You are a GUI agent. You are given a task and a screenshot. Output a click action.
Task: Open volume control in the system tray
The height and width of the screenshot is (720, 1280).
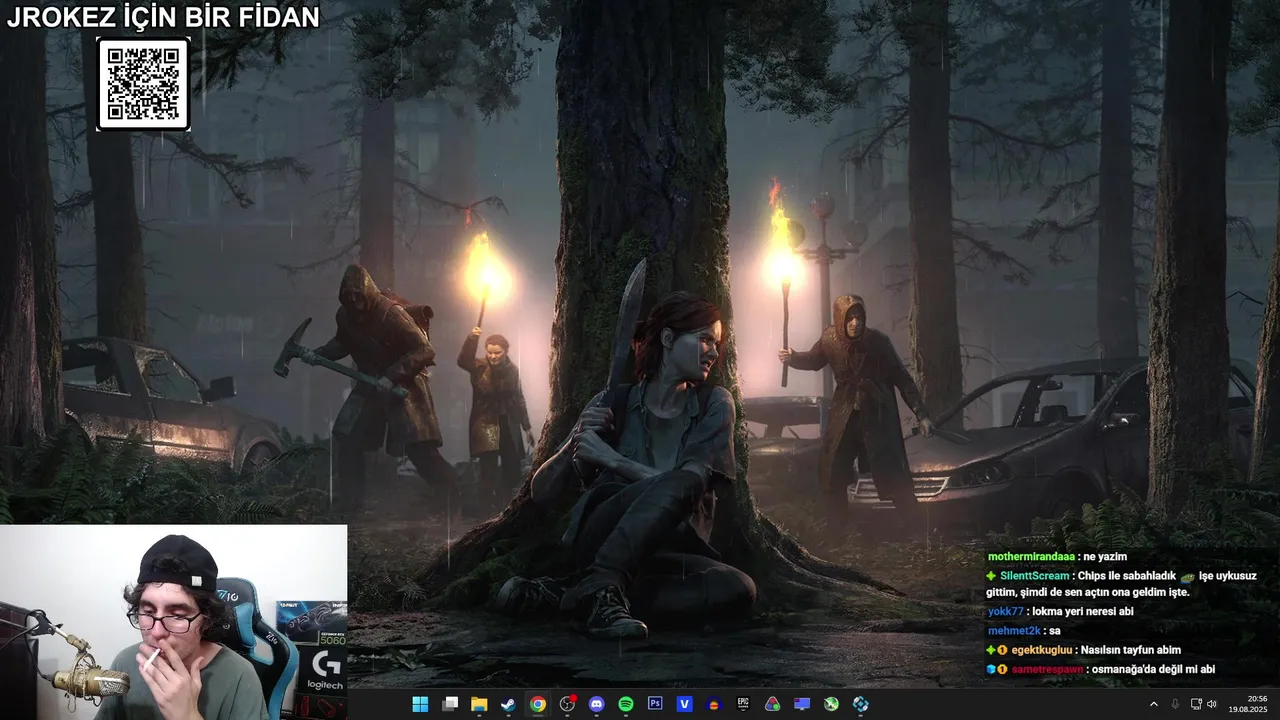[x=1212, y=704]
